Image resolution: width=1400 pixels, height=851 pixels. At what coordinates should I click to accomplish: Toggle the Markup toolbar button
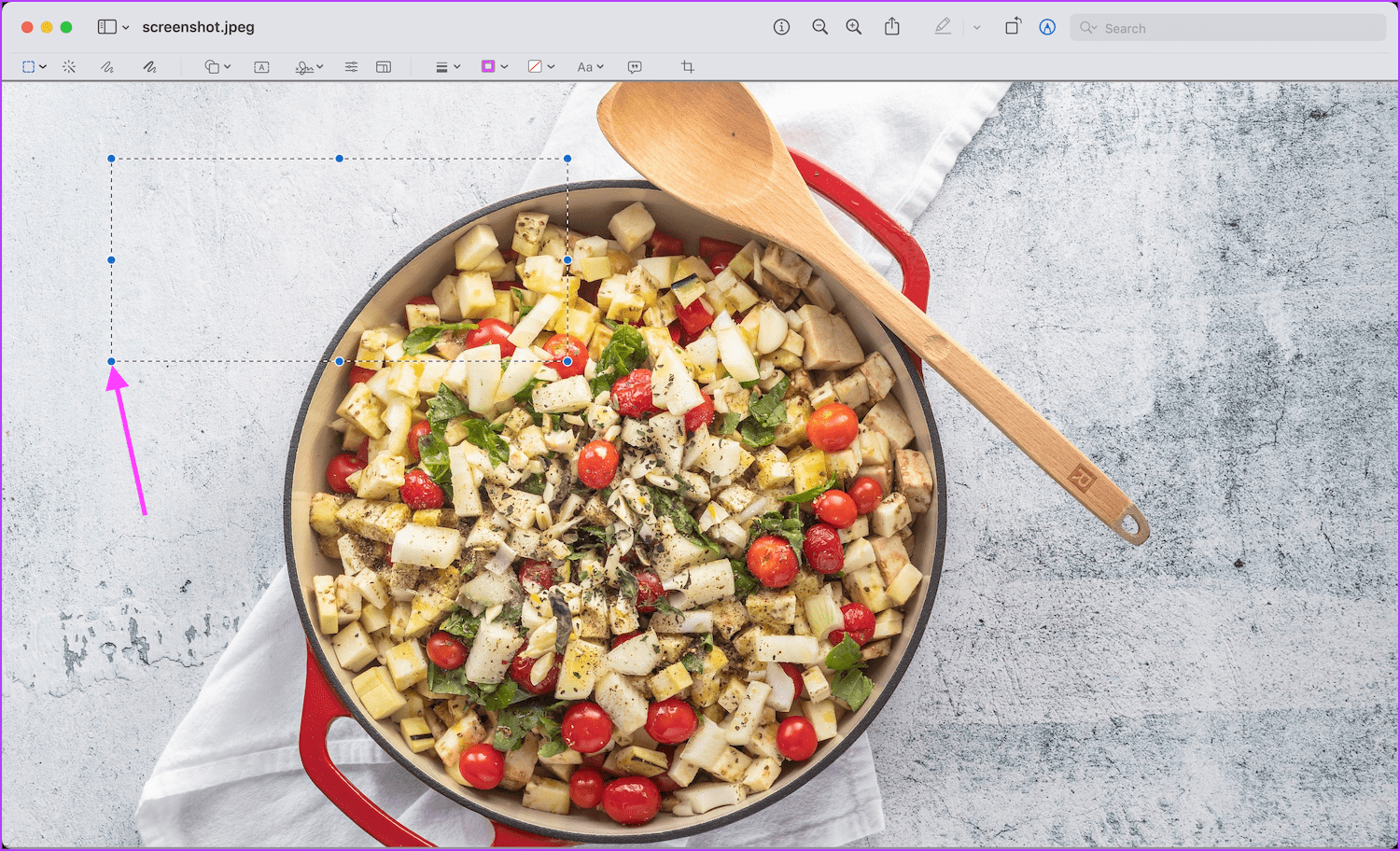[x=1047, y=27]
